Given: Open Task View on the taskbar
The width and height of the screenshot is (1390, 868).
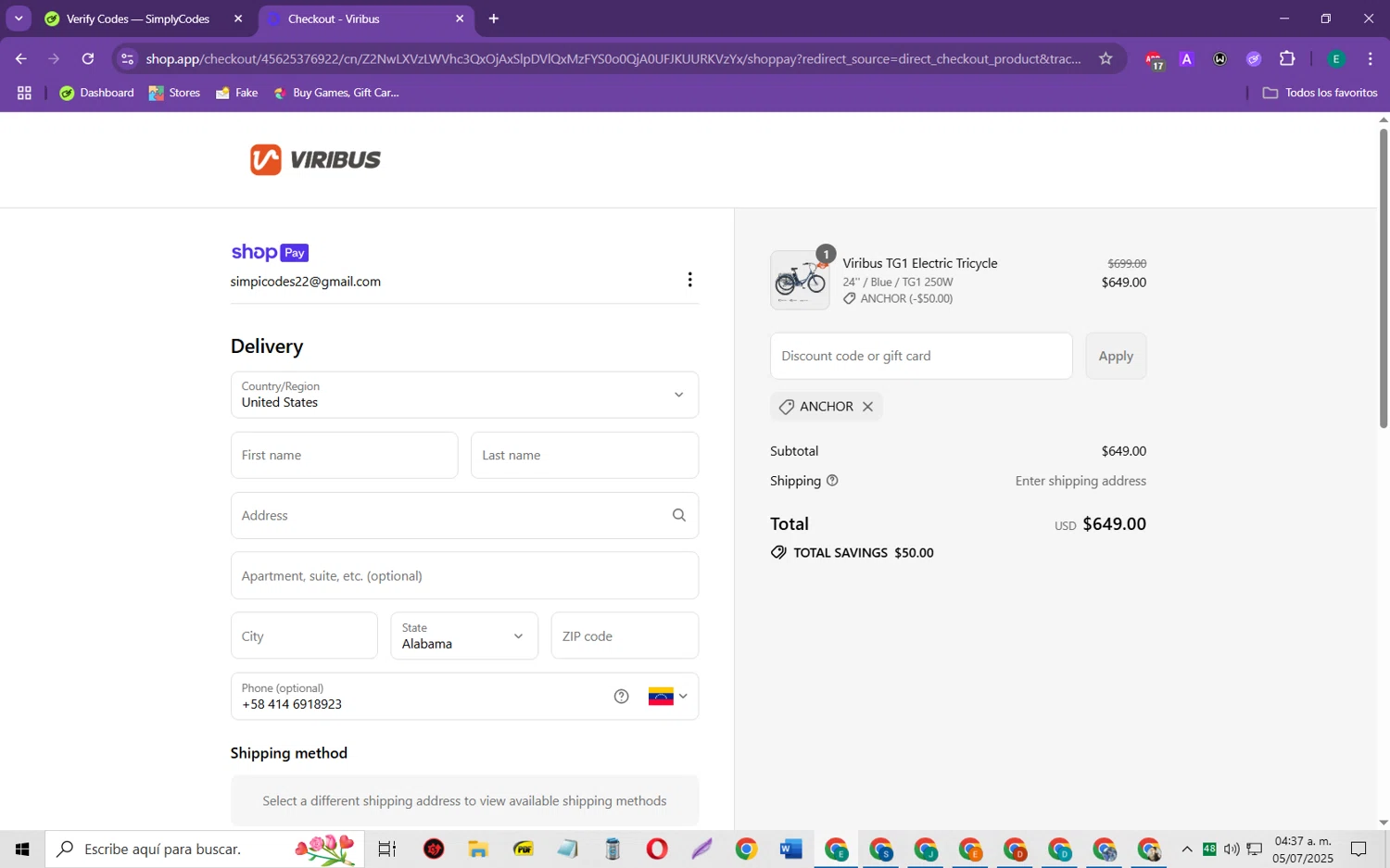Looking at the screenshot, I should [x=387, y=849].
